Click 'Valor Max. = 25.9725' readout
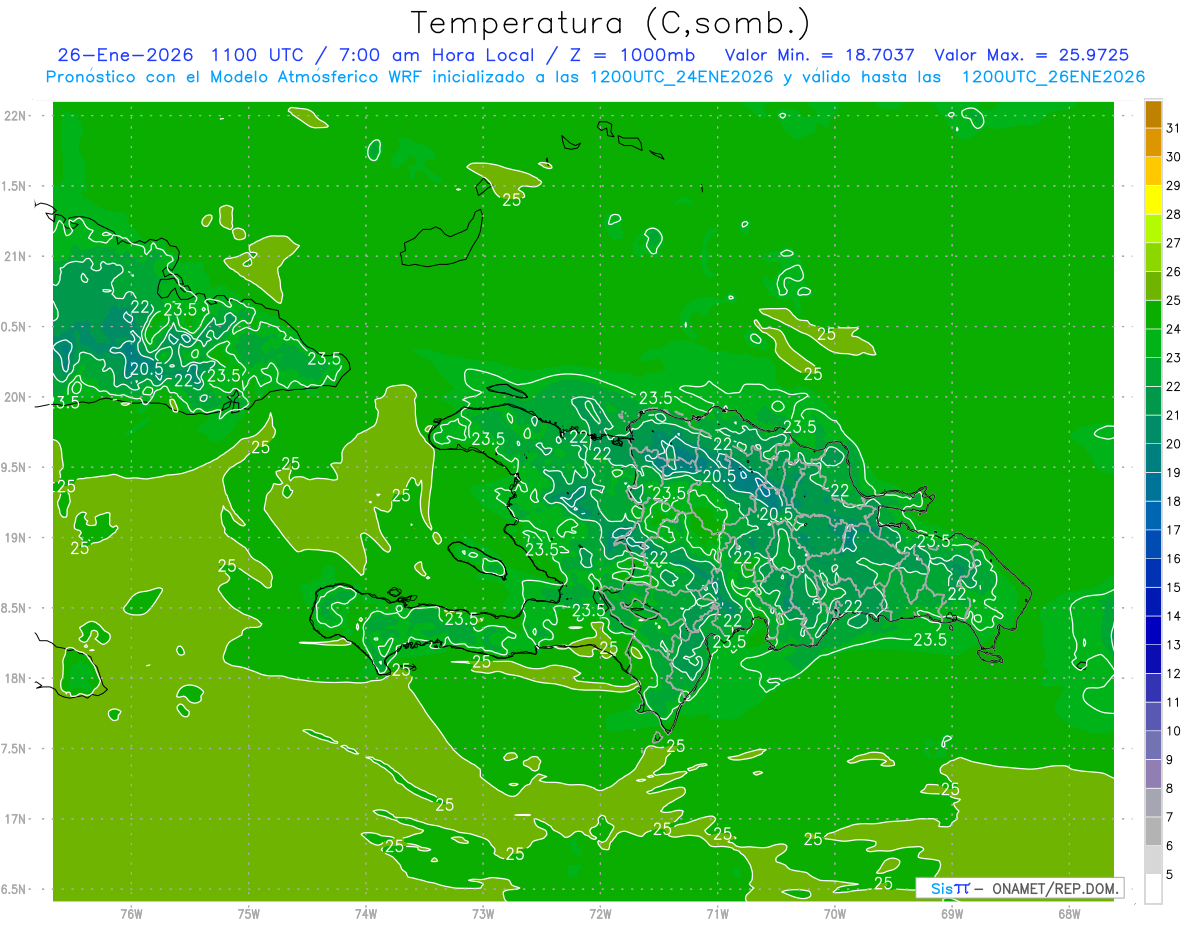The height and width of the screenshot is (927, 1200). tap(1032, 55)
